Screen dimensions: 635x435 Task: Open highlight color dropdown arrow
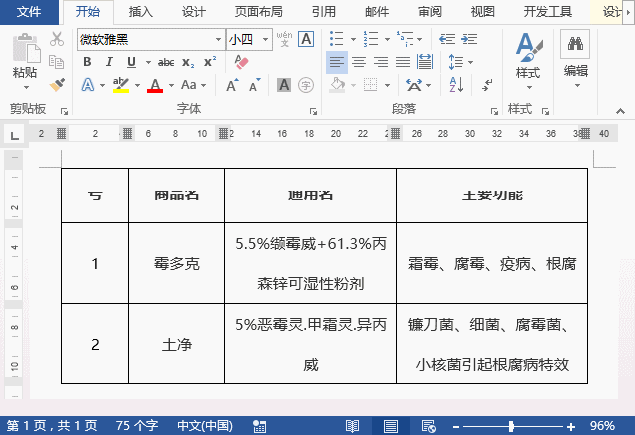point(137,85)
